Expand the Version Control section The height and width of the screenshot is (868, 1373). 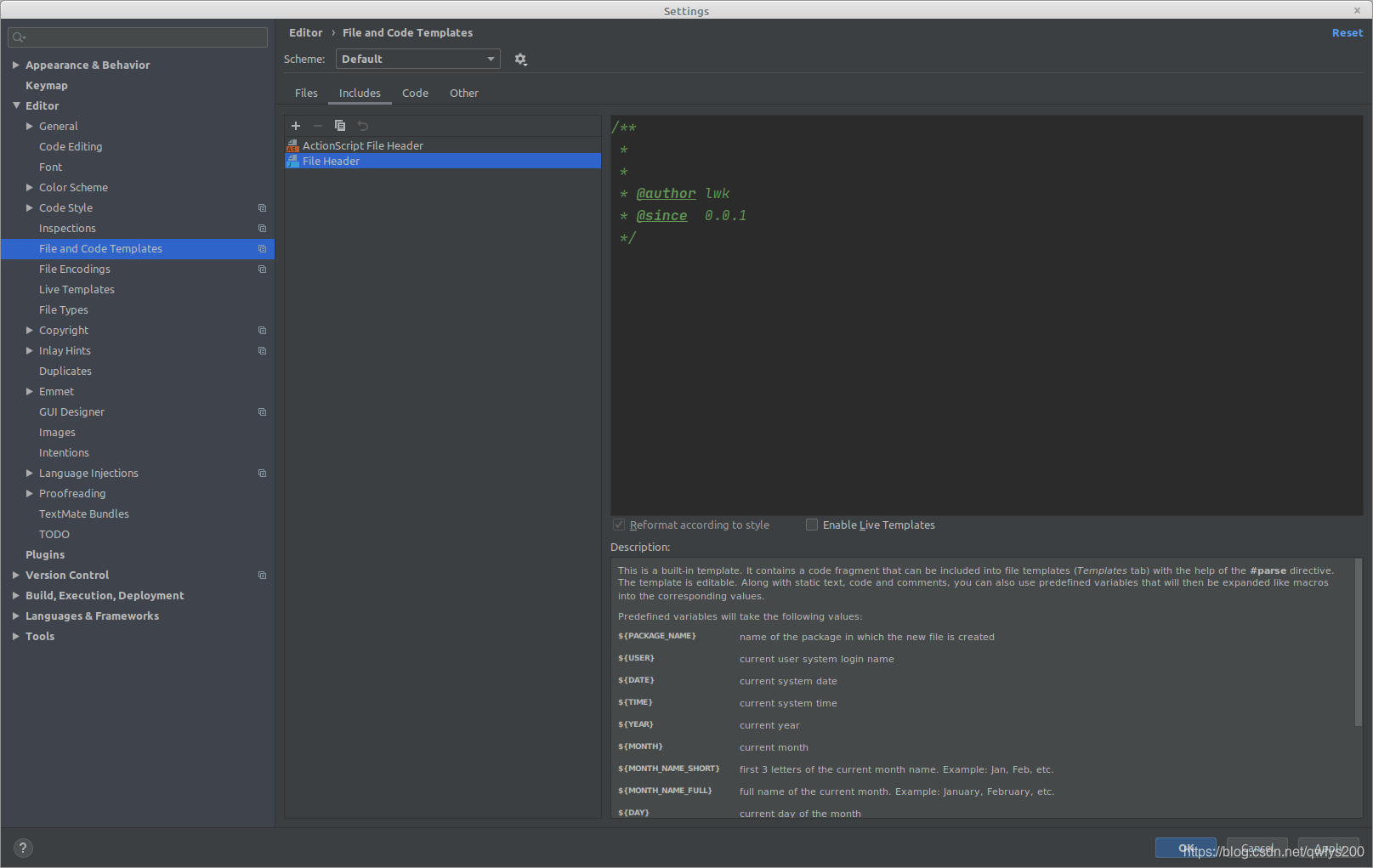tap(16, 575)
